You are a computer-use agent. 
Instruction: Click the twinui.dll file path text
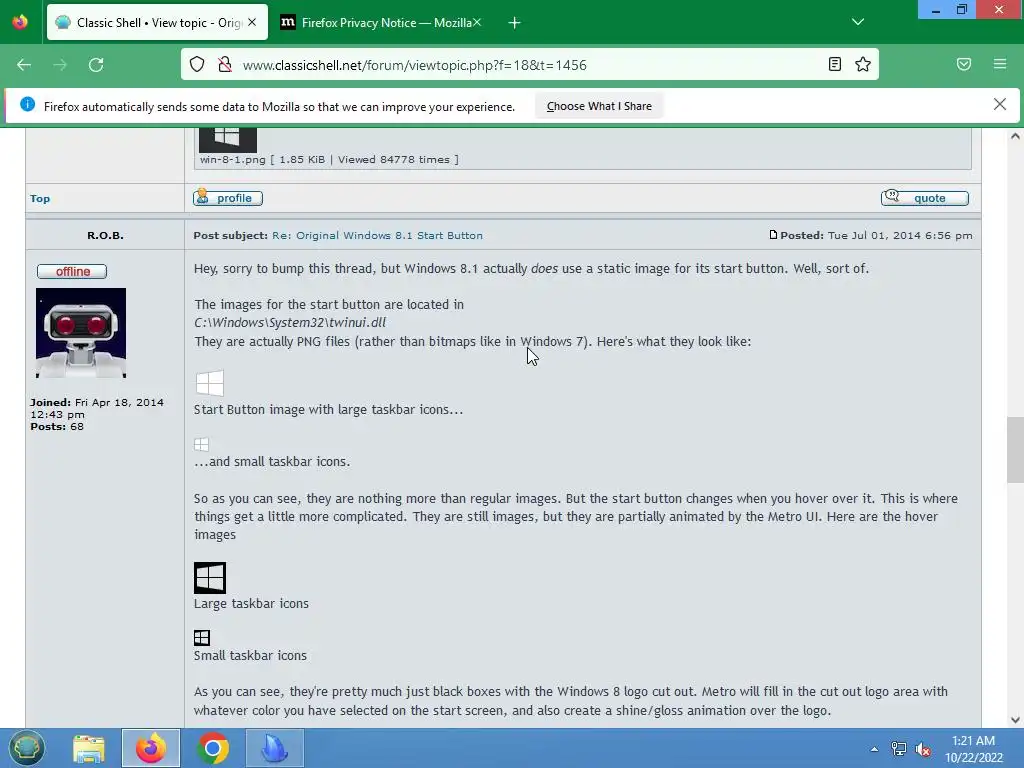tap(290, 323)
